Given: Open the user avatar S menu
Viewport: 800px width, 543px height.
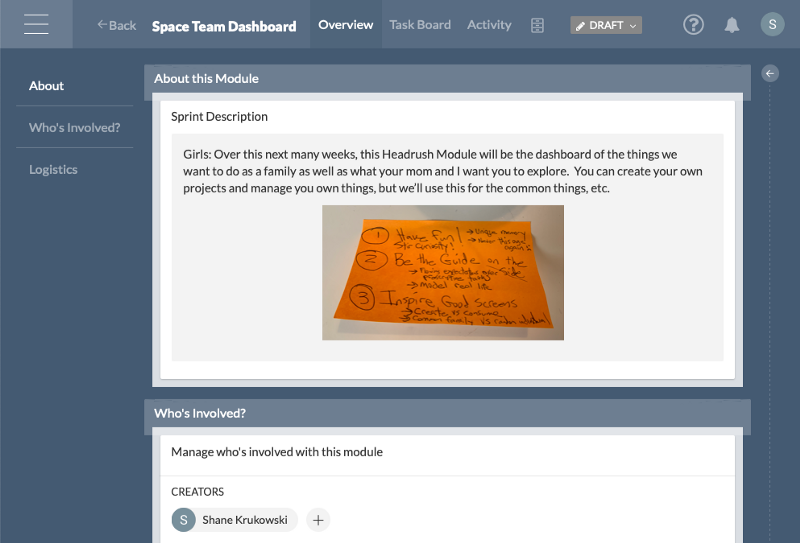Looking at the screenshot, I should tap(772, 25).
